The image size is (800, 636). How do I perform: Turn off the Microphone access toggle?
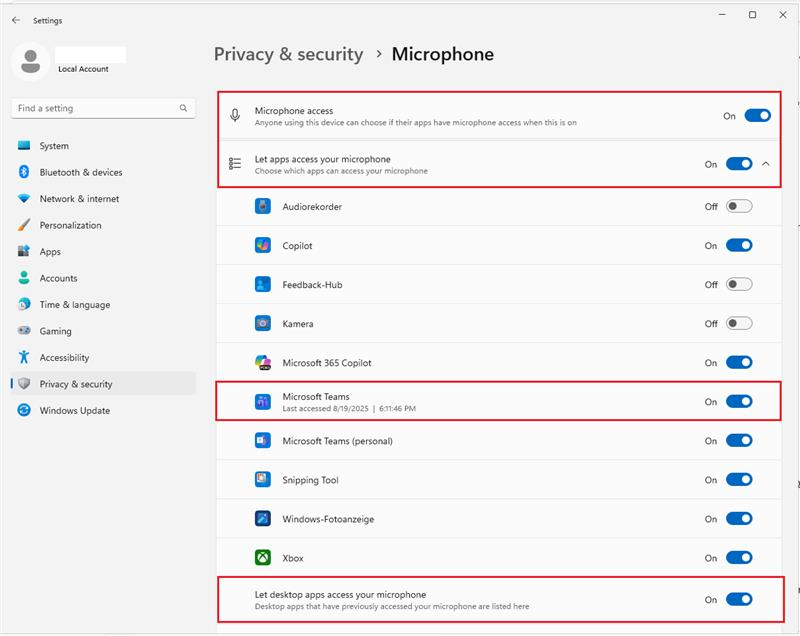[x=758, y=116]
